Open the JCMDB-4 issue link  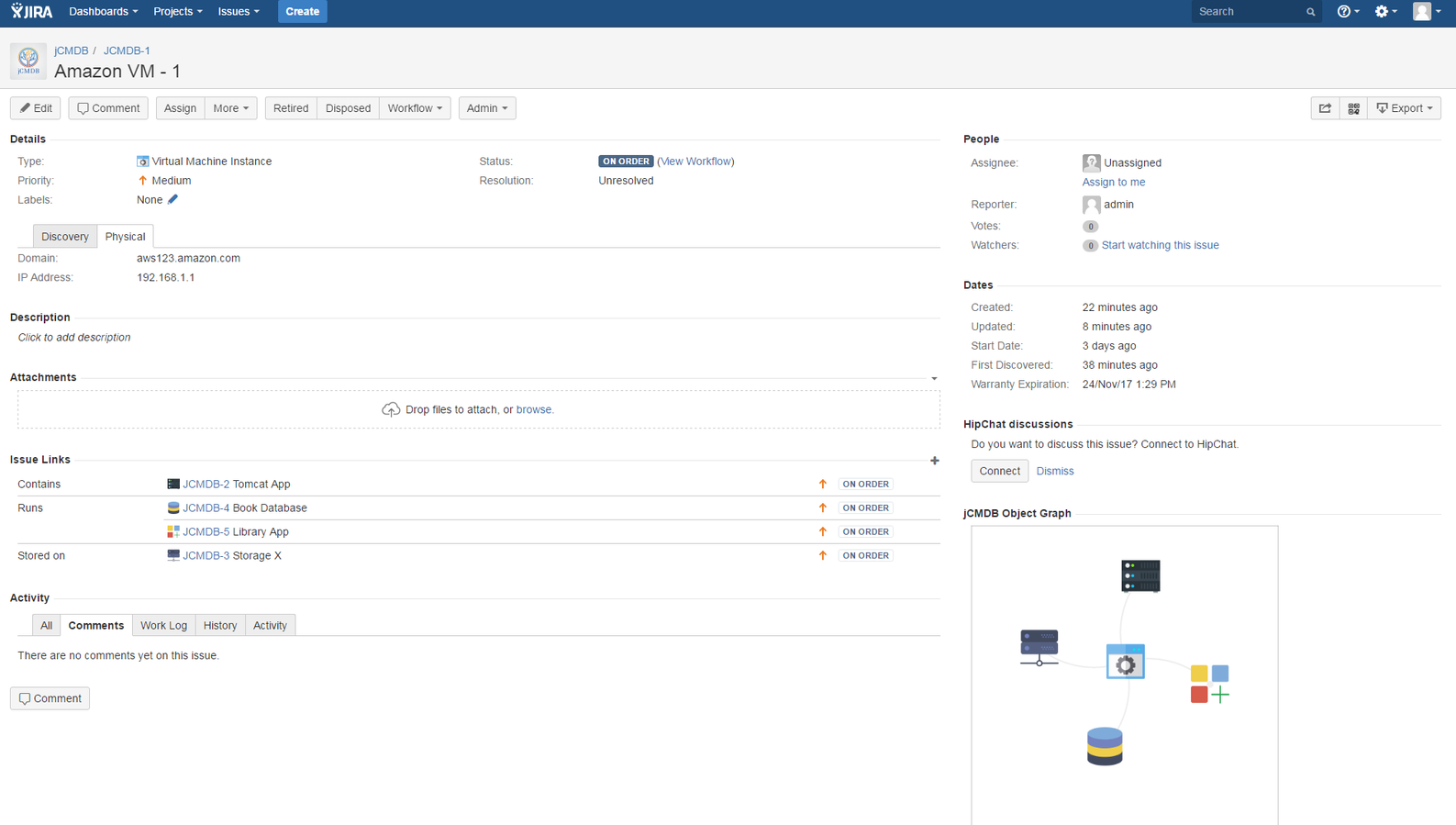click(x=206, y=507)
